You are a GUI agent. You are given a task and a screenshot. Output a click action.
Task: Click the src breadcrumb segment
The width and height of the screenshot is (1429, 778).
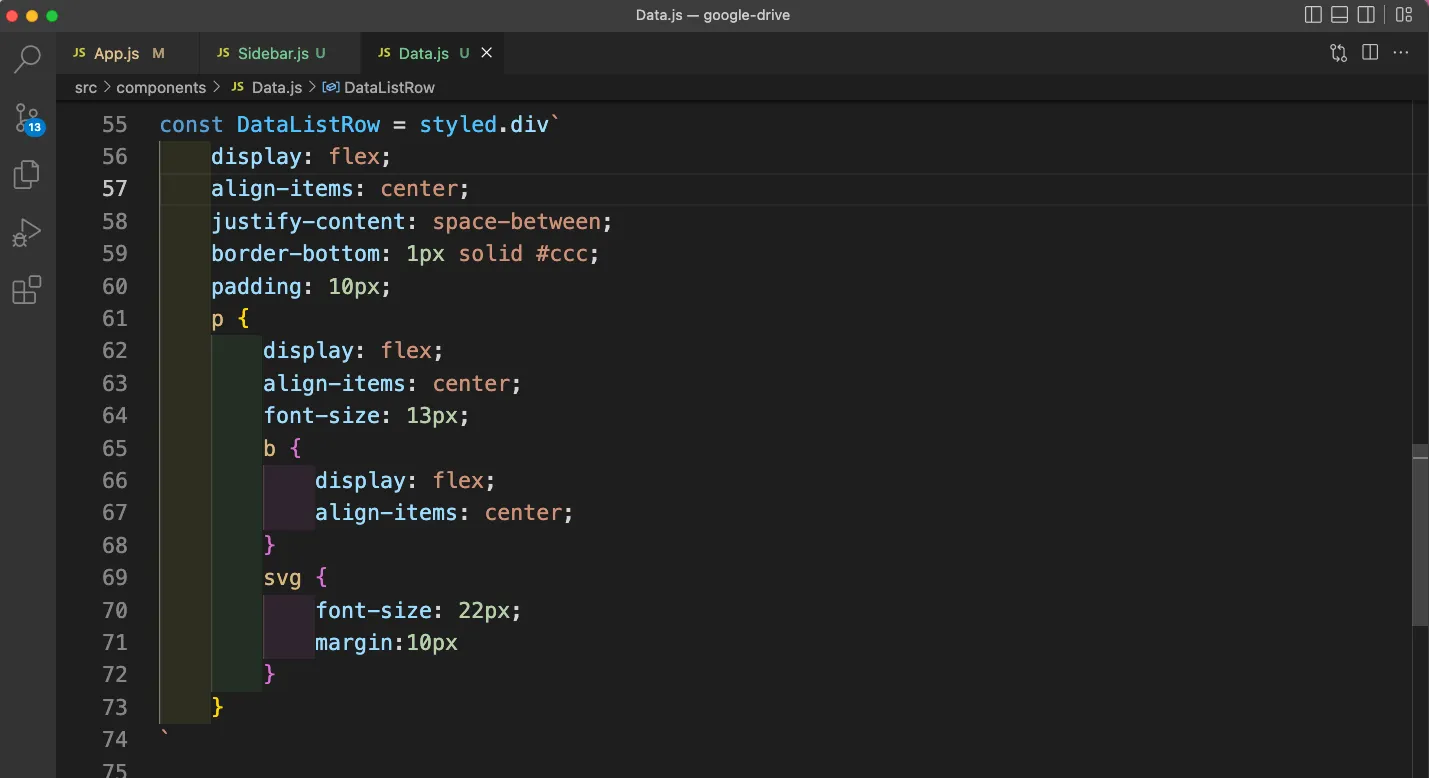point(86,88)
